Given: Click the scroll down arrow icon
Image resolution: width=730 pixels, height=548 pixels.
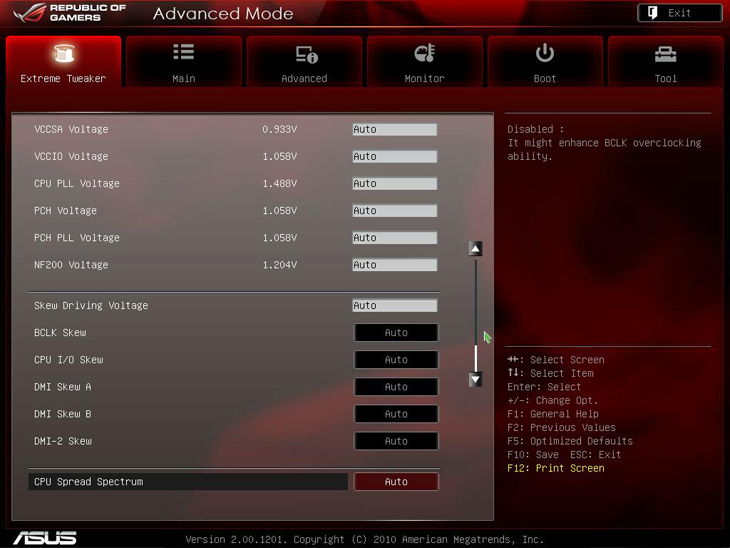Looking at the screenshot, I should click(476, 379).
